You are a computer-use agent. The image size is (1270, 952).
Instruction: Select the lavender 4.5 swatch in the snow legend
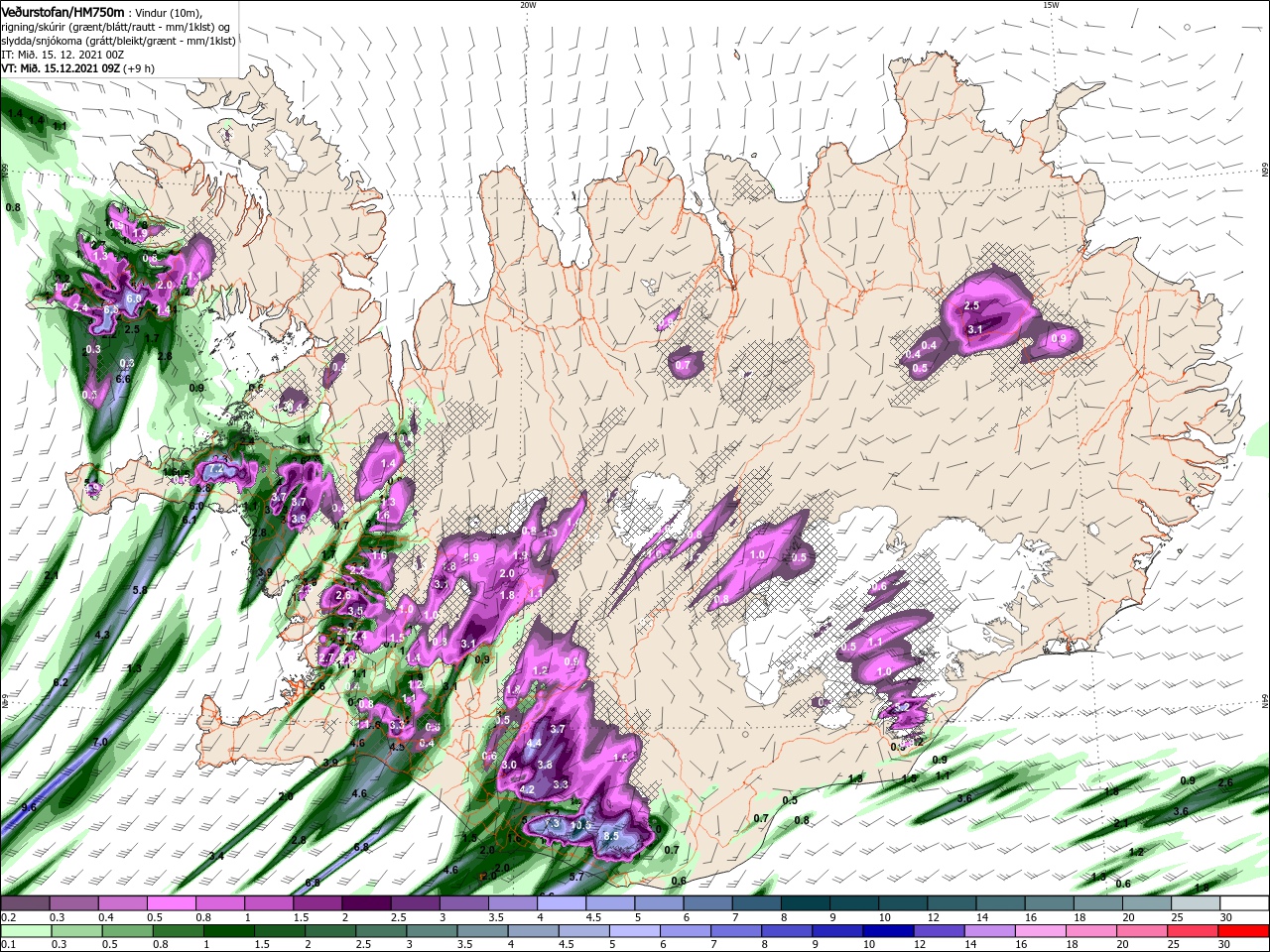pyautogui.click(x=609, y=903)
